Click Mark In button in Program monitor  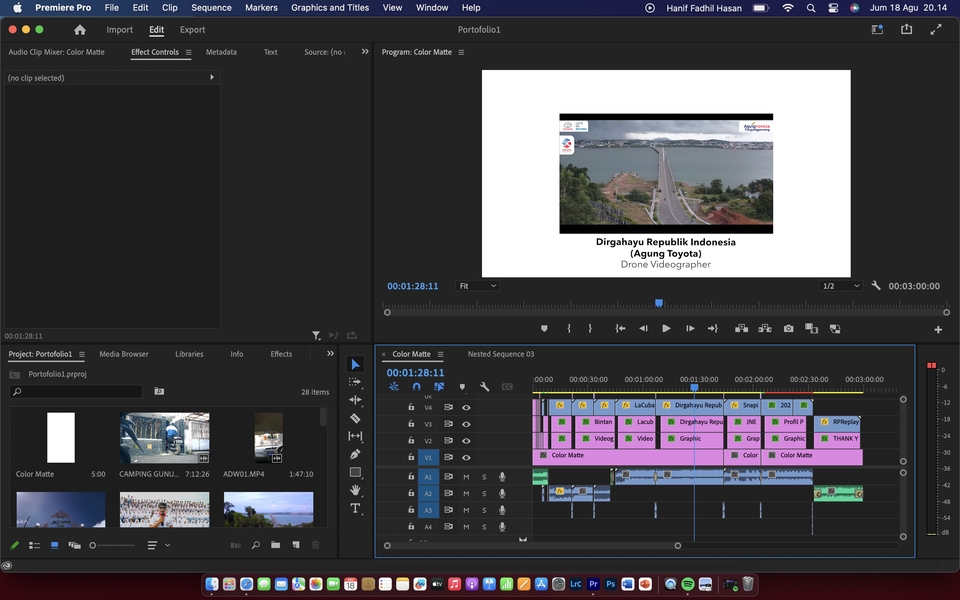(569, 329)
